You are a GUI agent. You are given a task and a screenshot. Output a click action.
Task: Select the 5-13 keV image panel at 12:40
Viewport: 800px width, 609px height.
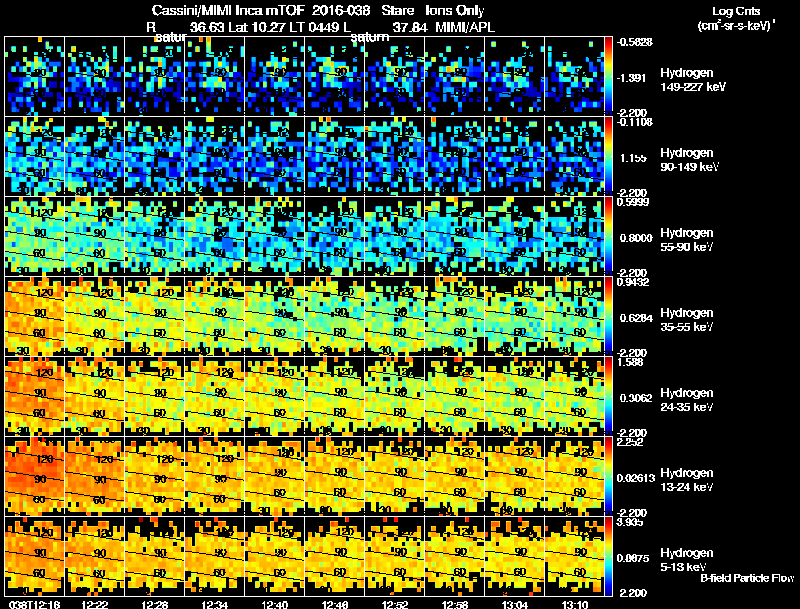tap(274, 556)
